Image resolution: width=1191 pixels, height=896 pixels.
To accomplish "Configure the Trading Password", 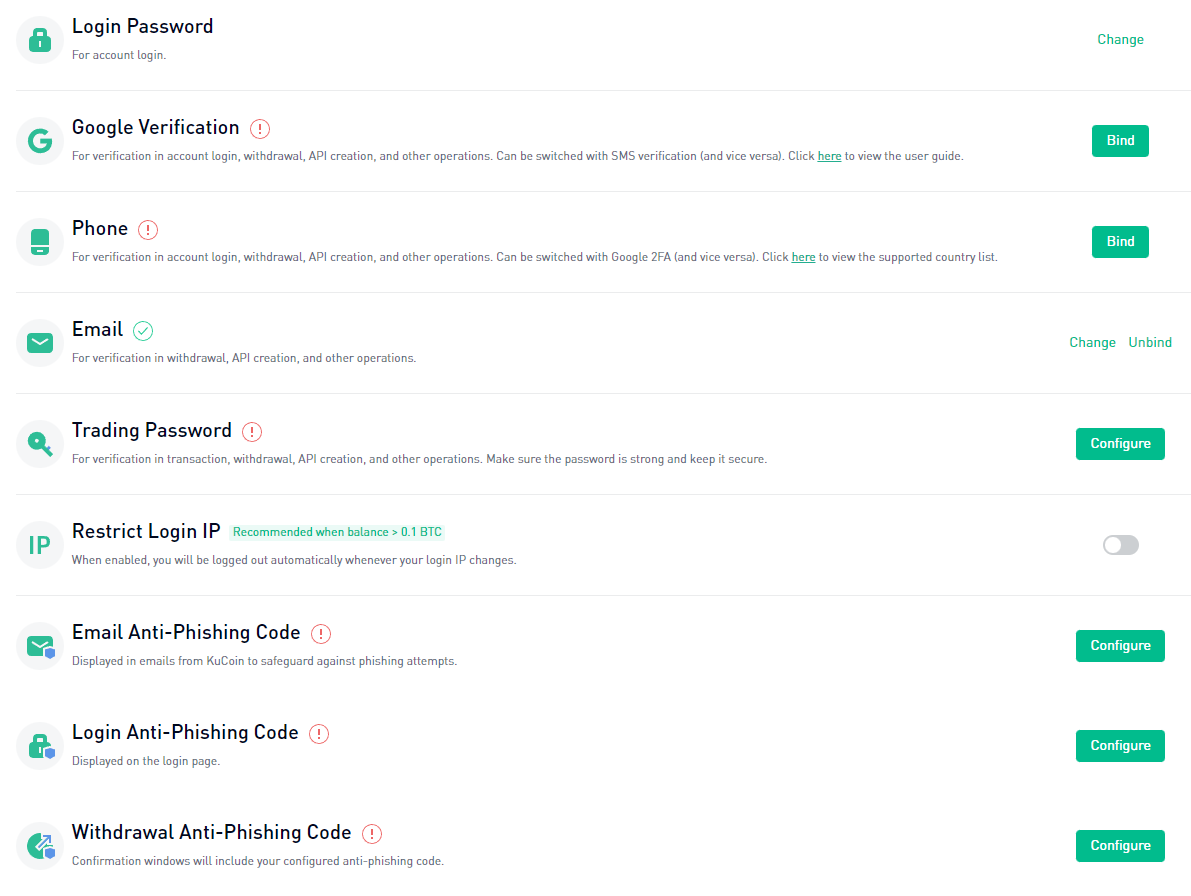I will (x=1120, y=443).
